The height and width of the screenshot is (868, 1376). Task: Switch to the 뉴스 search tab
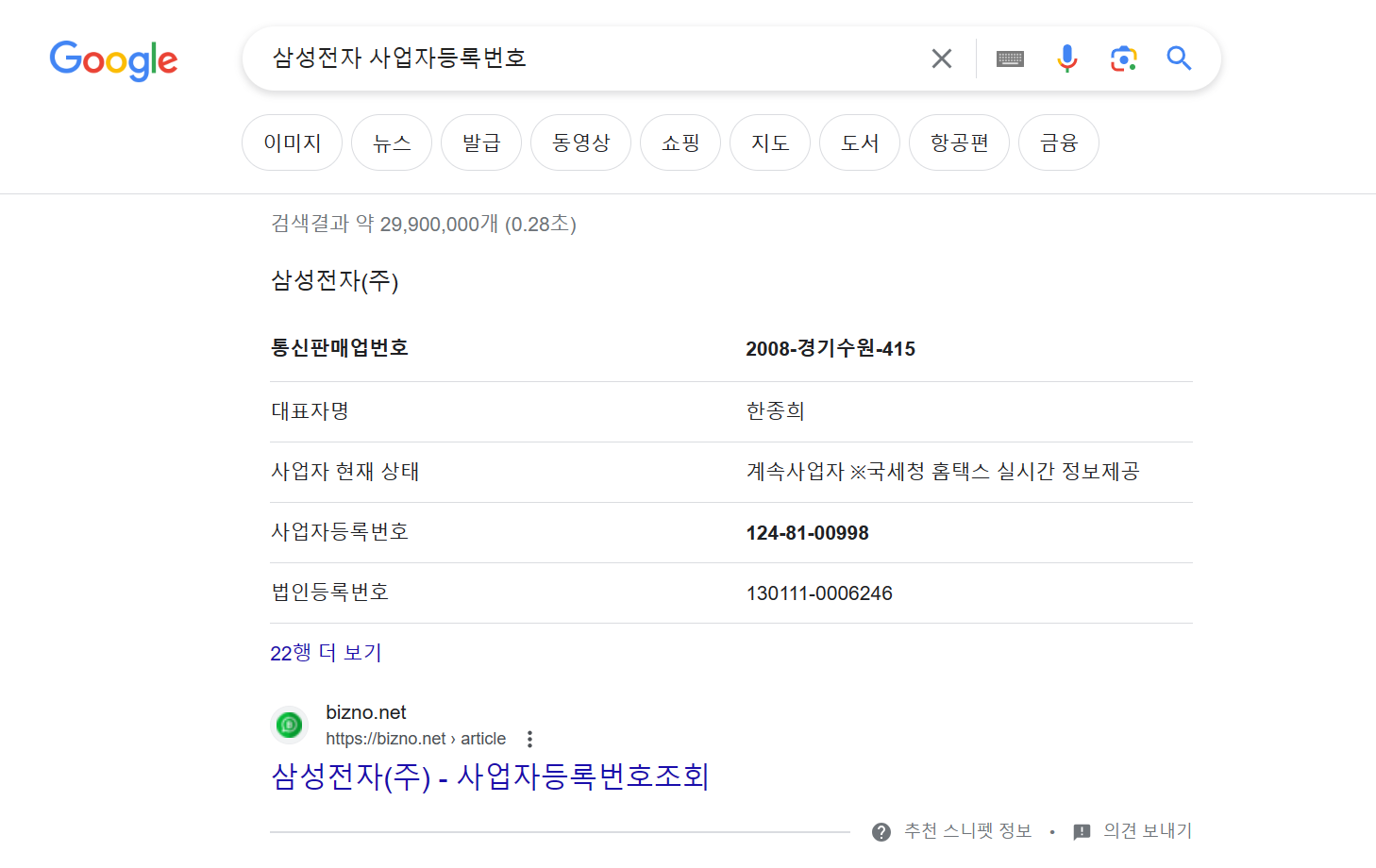click(x=392, y=142)
